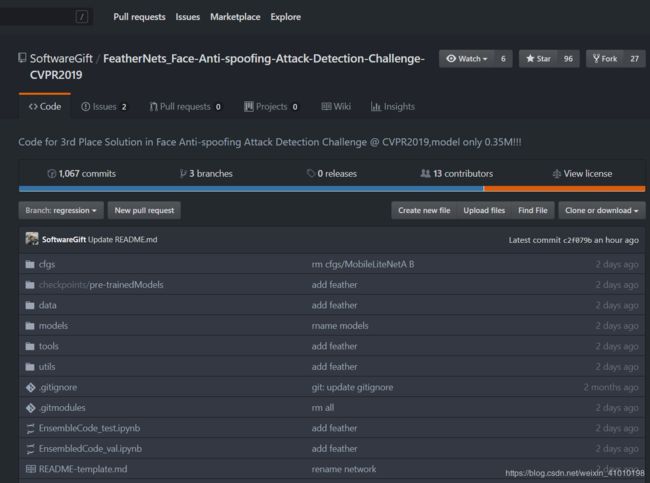View the 3 branches link
The height and width of the screenshot is (483, 650).
coord(206,173)
